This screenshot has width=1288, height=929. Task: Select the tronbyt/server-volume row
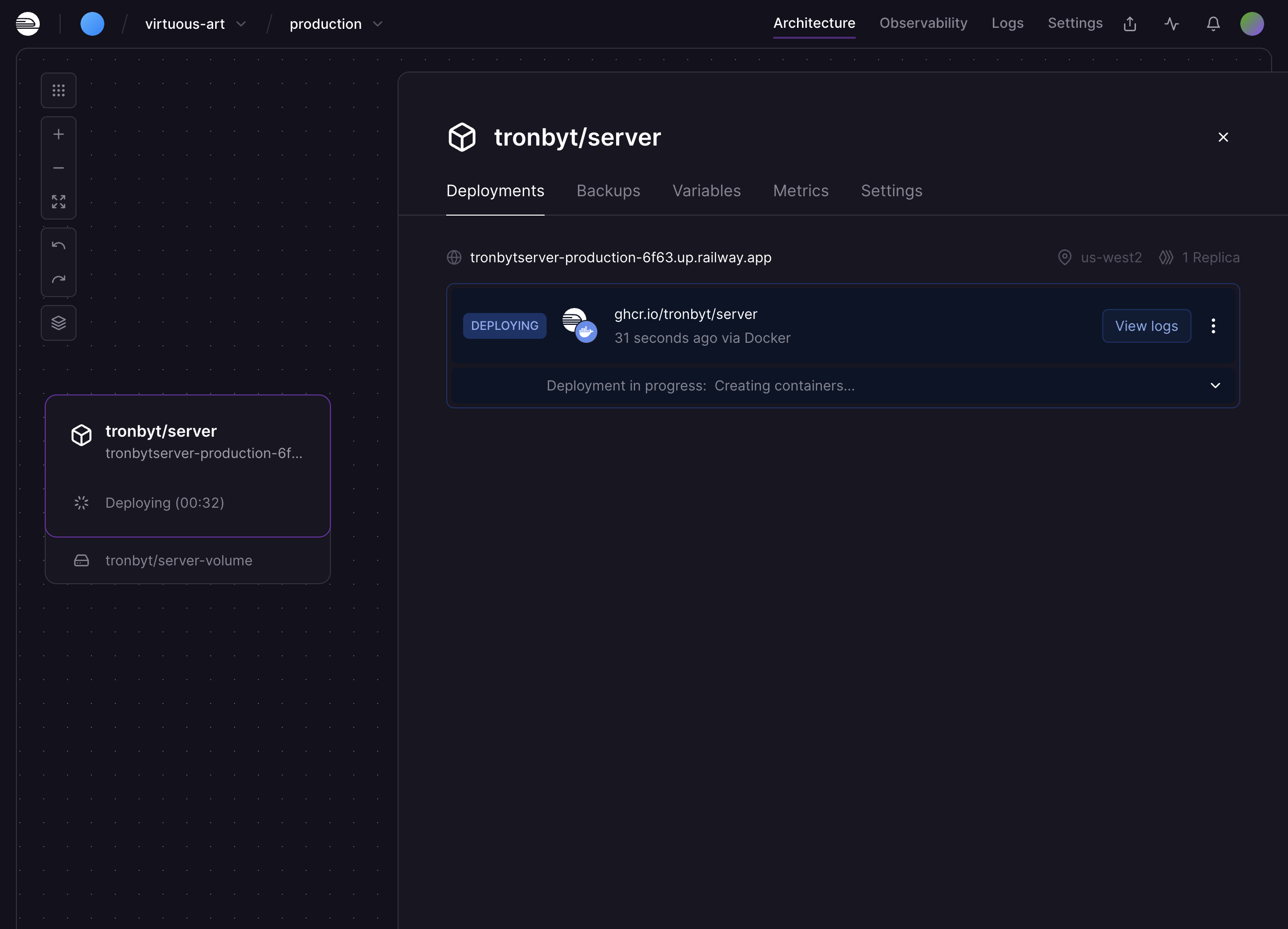click(x=188, y=560)
